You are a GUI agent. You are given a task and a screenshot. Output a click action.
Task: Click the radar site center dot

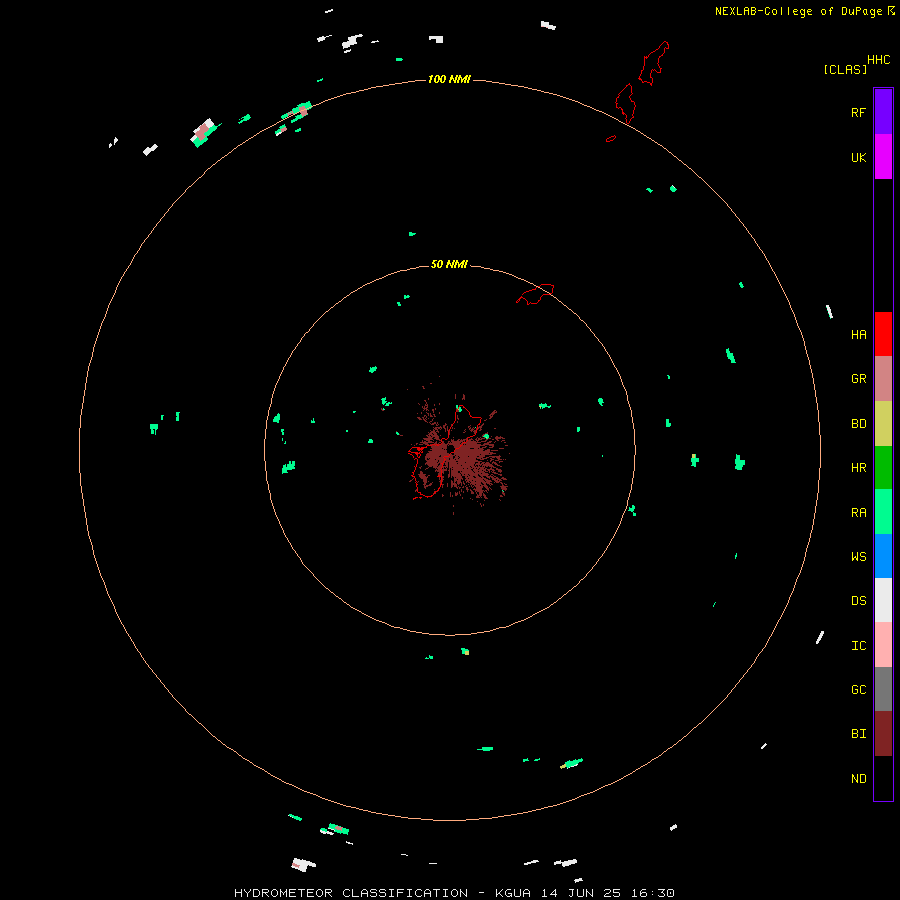(x=451, y=448)
